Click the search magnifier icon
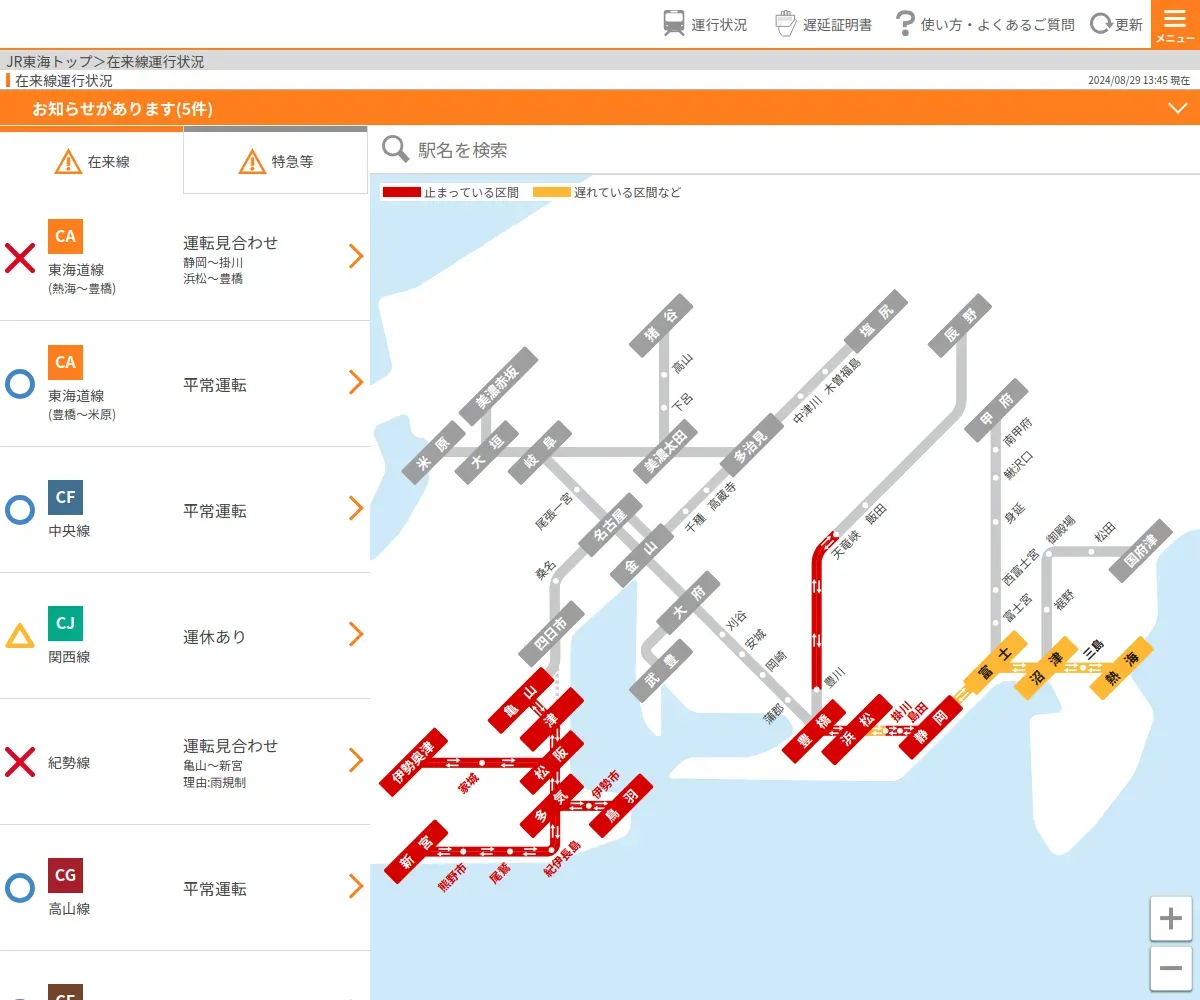 click(x=397, y=149)
